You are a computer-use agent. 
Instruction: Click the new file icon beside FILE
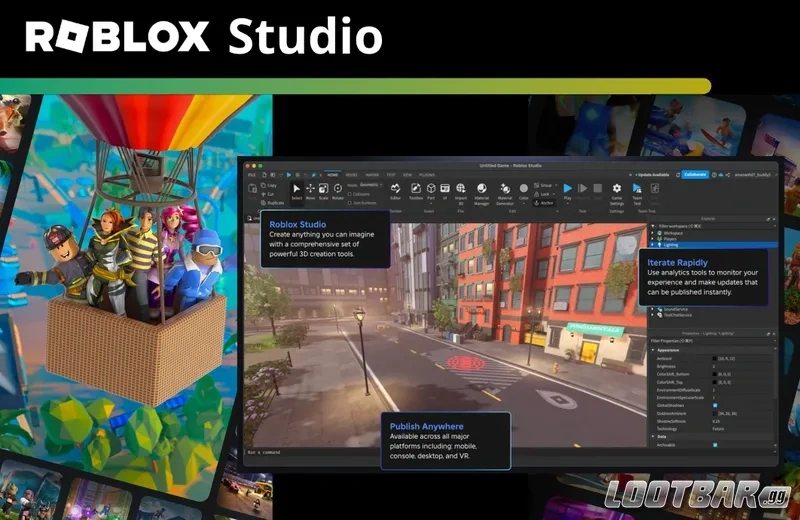click(x=264, y=175)
